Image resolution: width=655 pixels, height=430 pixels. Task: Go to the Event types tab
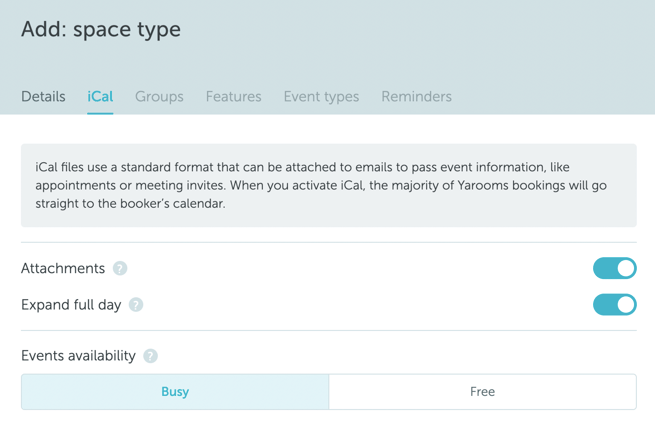(x=321, y=97)
